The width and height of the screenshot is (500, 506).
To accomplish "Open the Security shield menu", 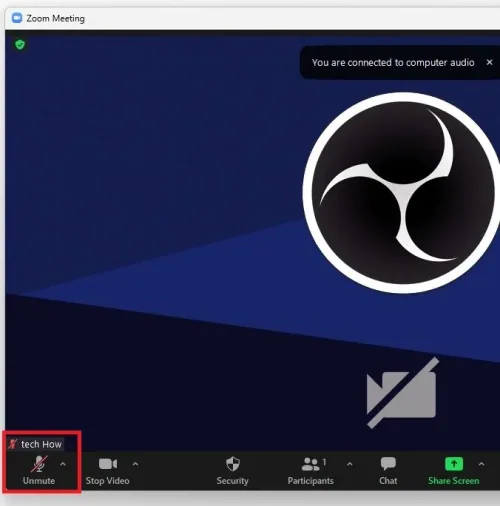I will click(233, 464).
